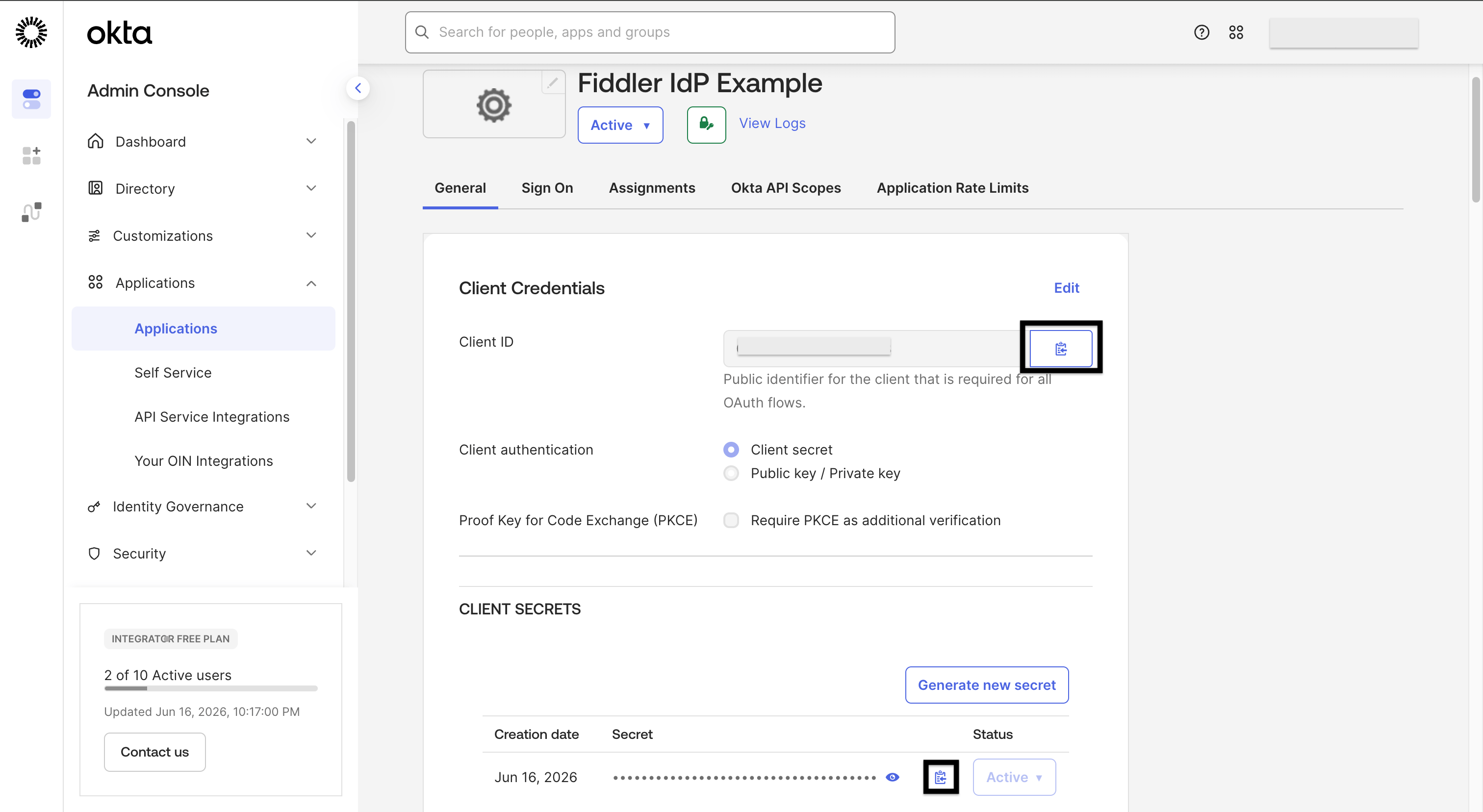Click the help question mark icon

[x=1202, y=32]
